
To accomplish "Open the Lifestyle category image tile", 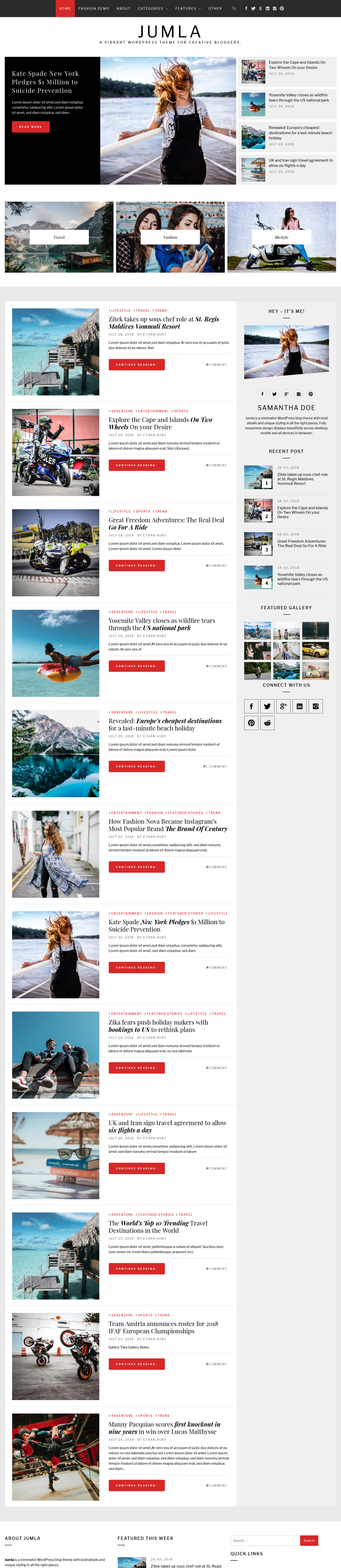I will (x=281, y=237).
